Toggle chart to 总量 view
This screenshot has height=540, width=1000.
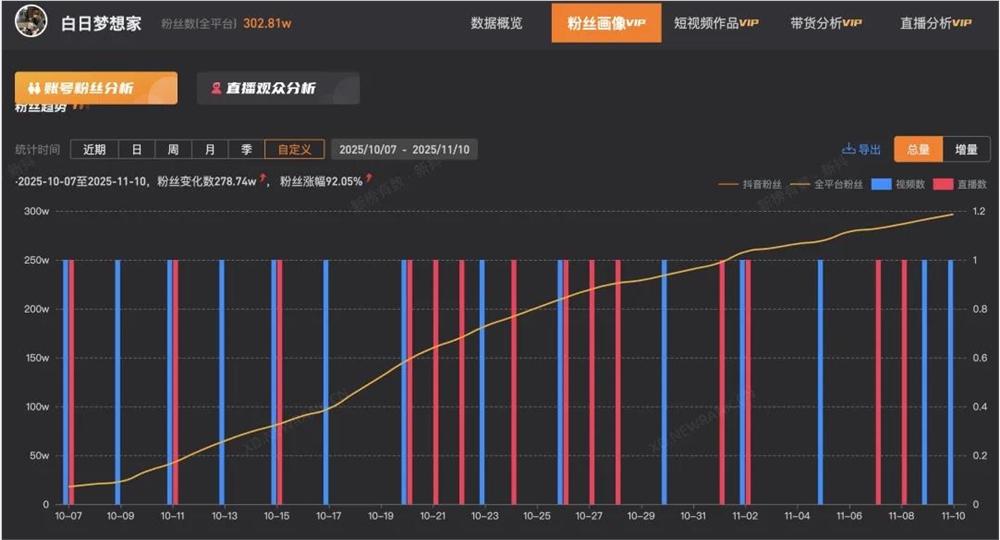pos(918,149)
